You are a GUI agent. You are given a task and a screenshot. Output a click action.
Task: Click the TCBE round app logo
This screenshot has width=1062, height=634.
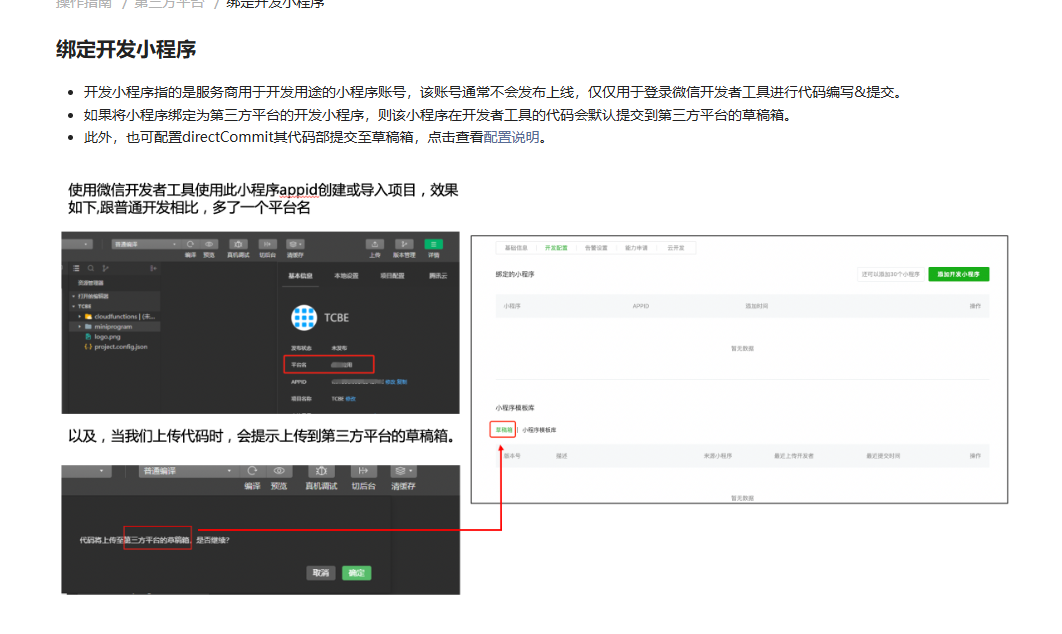(x=304, y=318)
